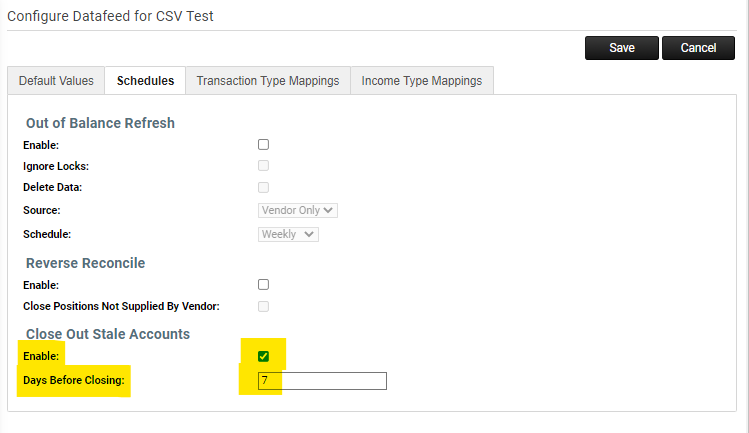Go to the Income Type Mappings tab
This screenshot has width=749, height=433.
click(421, 81)
